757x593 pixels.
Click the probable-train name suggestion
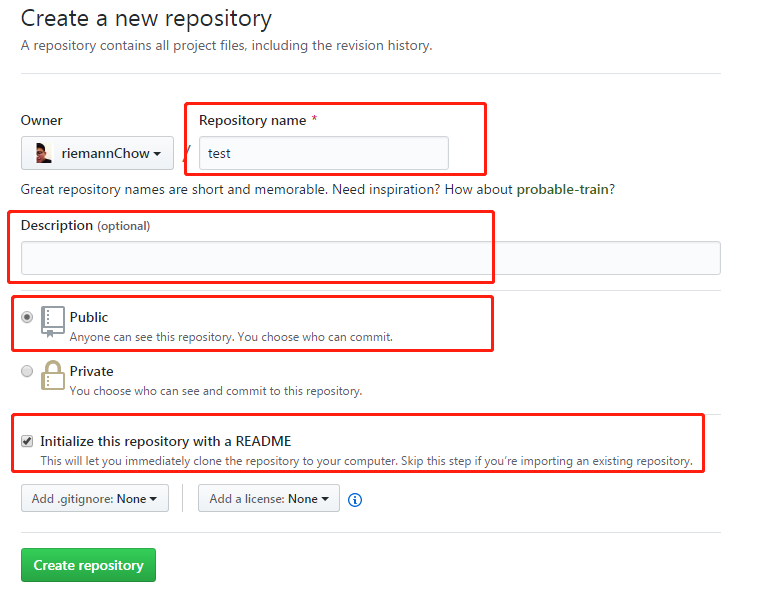coord(562,189)
